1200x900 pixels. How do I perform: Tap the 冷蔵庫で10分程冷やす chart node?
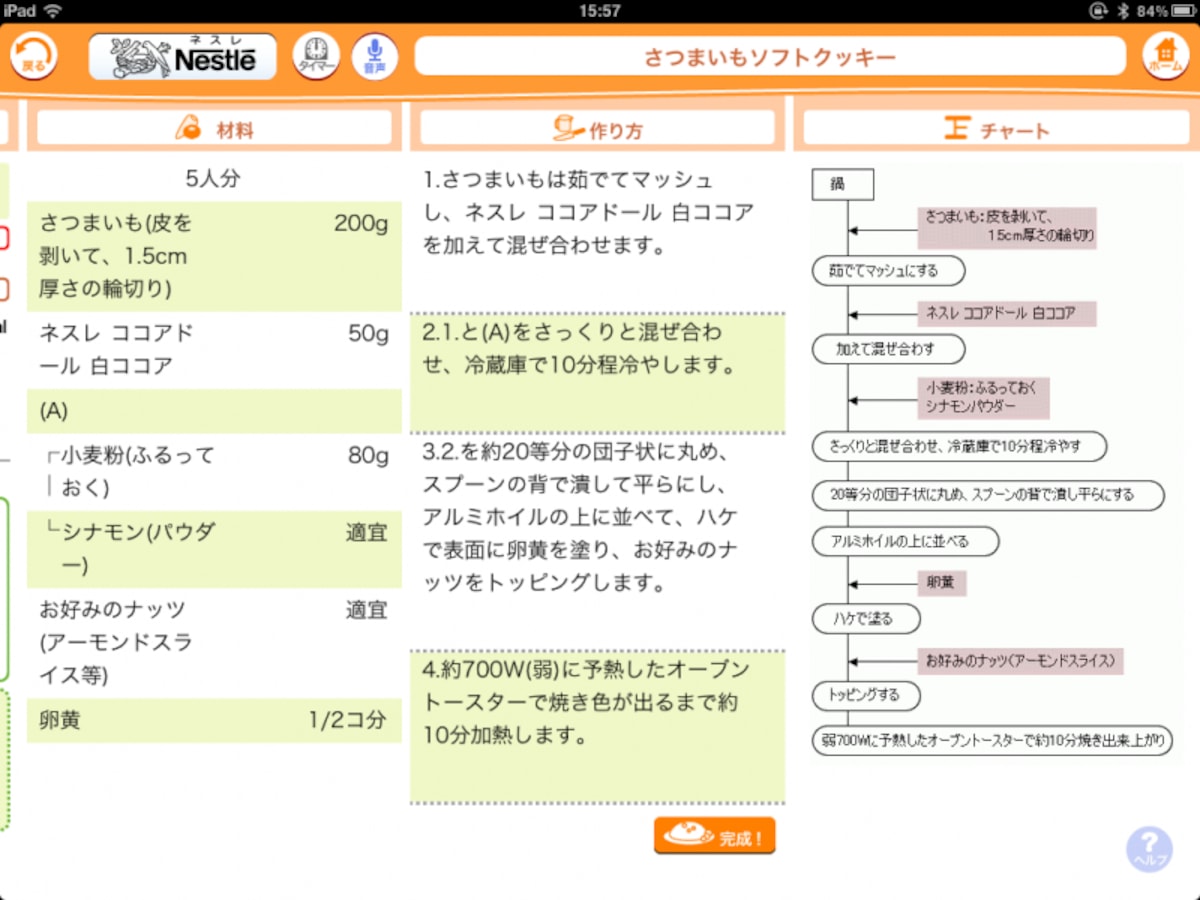coord(960,446)
